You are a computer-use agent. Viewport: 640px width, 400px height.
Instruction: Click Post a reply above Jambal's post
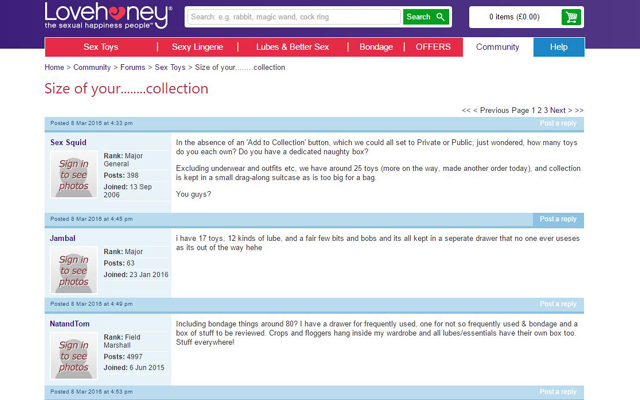[x=558, y=219]
